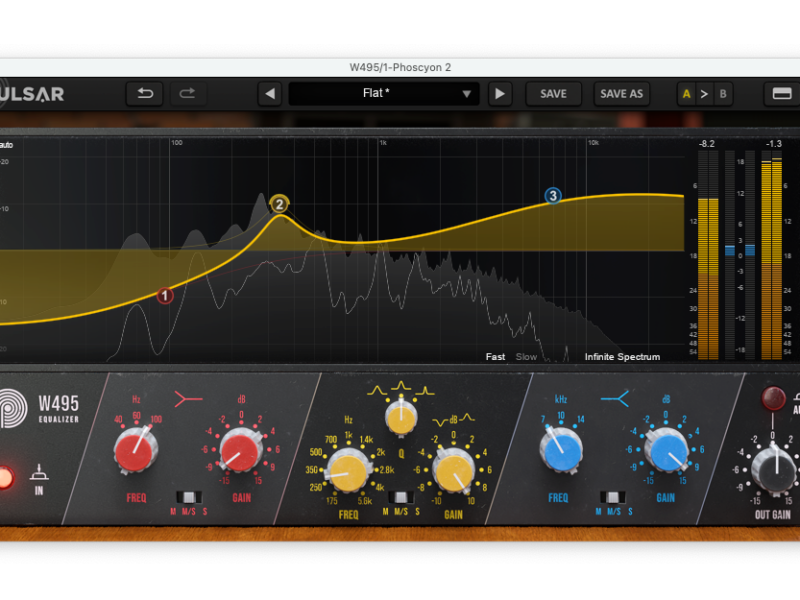Toggle the Infinite Spectrum option

[622, 357]
